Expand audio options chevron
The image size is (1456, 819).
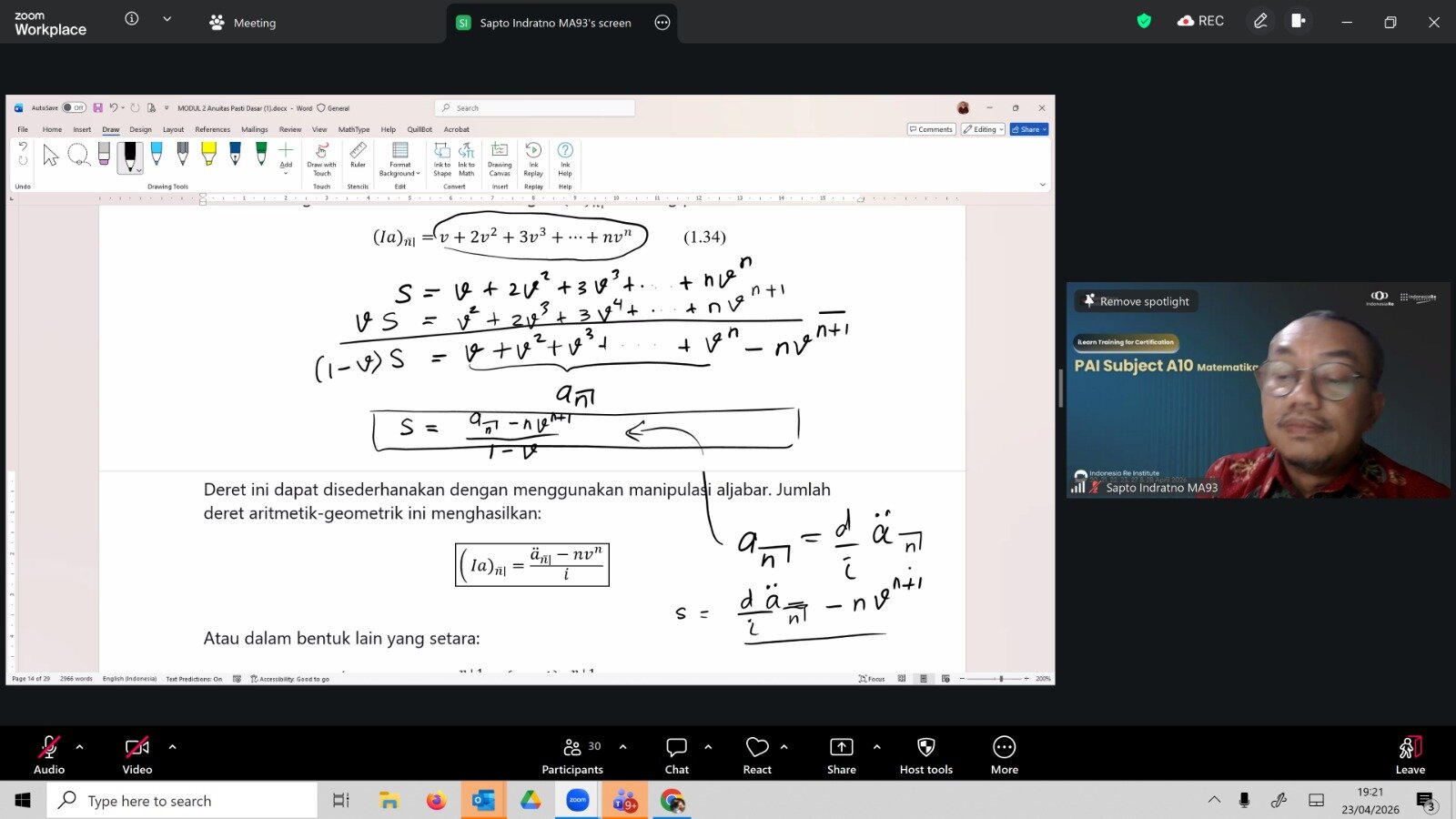point(79,747)
